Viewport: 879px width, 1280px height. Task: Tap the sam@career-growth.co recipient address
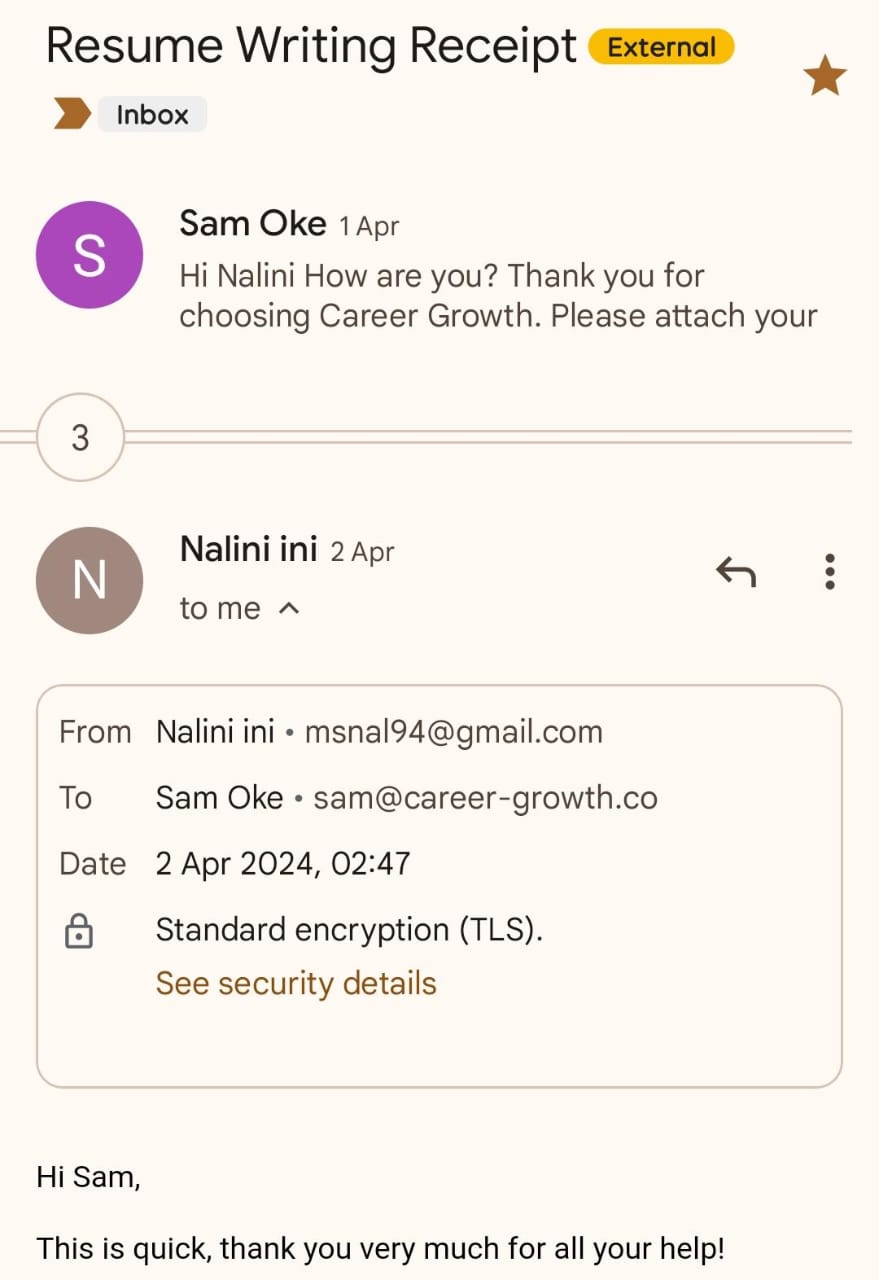485,798
